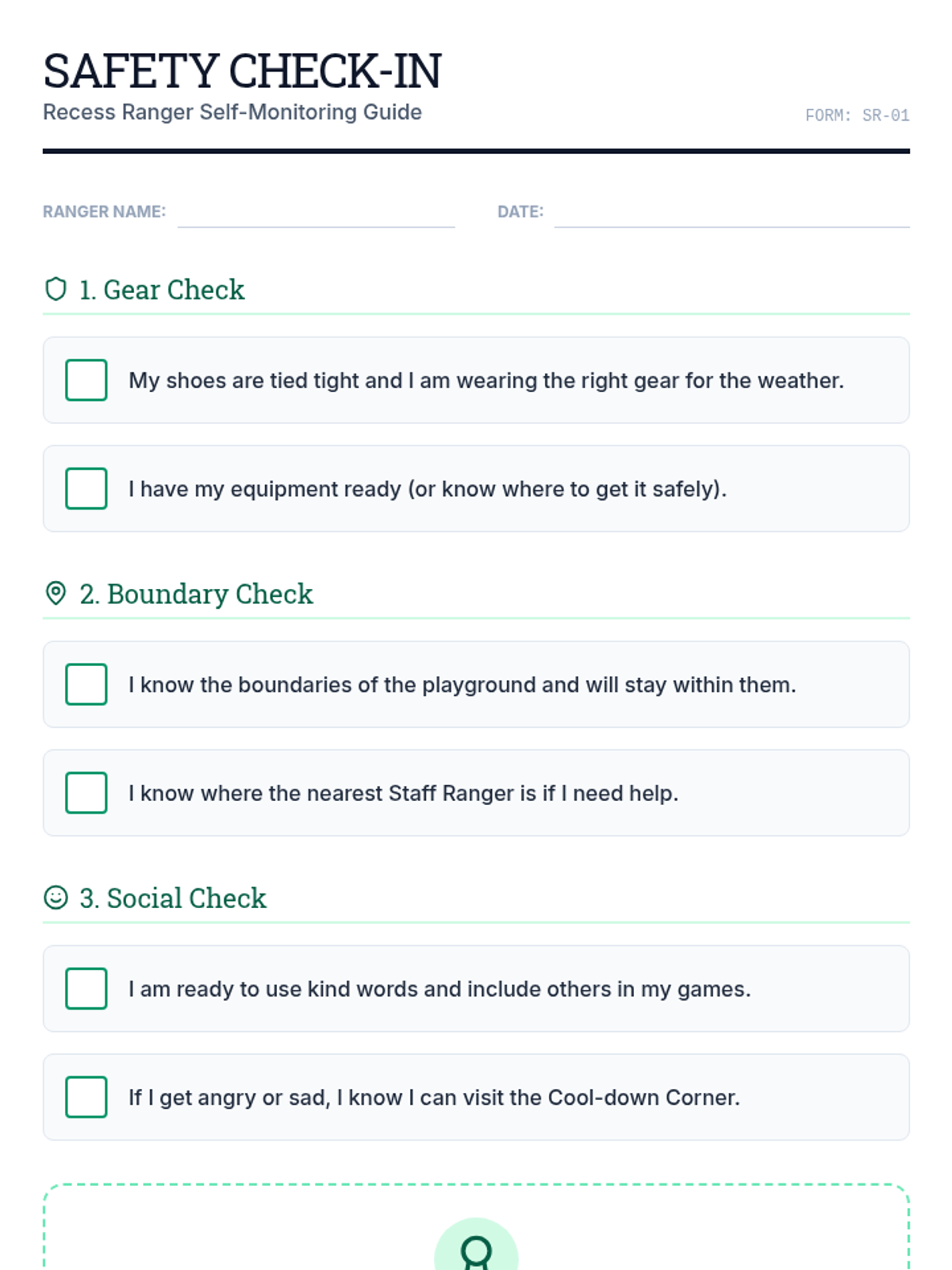
Task: Click the Ranger Name input line
Action: click(x=316, y=214)
